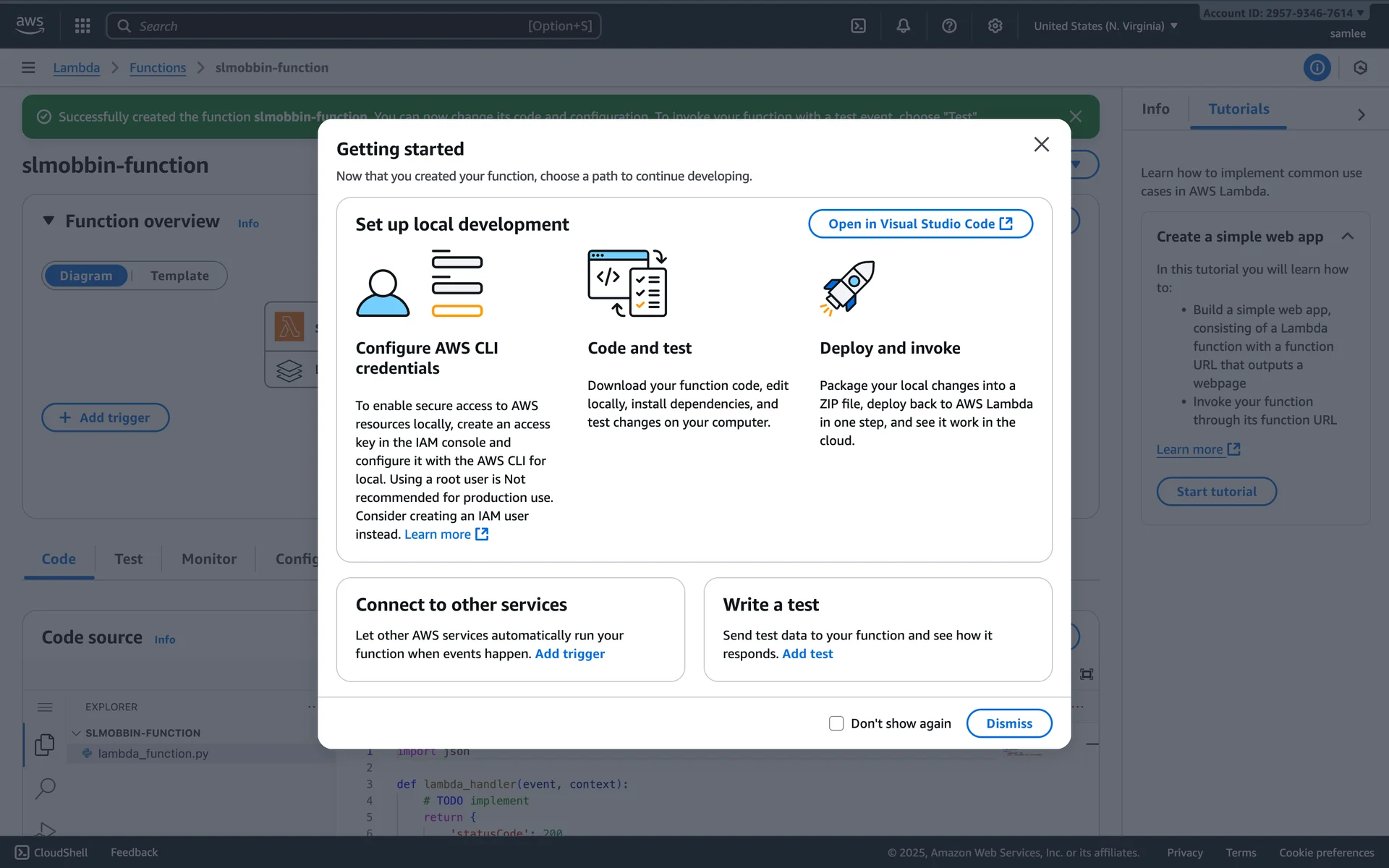Image resolution: width=1389 pixels, height=868 pixels.
Task: Select the Diagram view toggle
Action: [86, 276]
